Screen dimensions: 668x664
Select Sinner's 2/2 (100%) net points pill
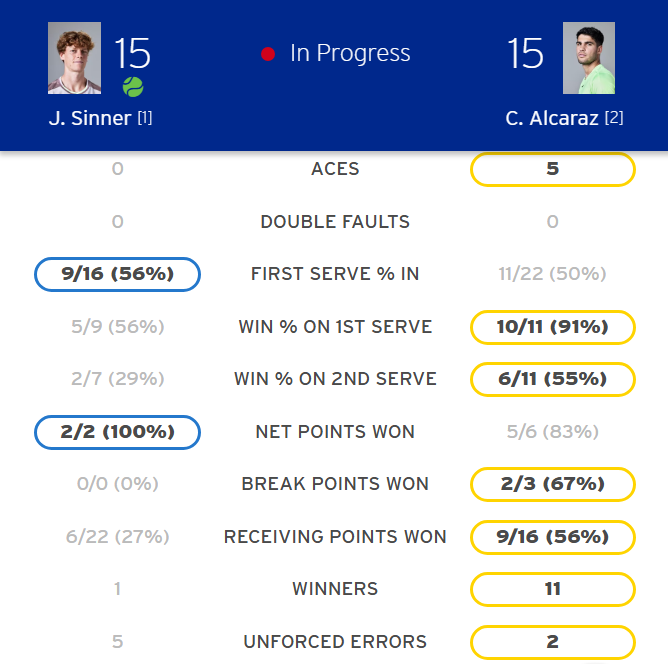tap(117, 432)
